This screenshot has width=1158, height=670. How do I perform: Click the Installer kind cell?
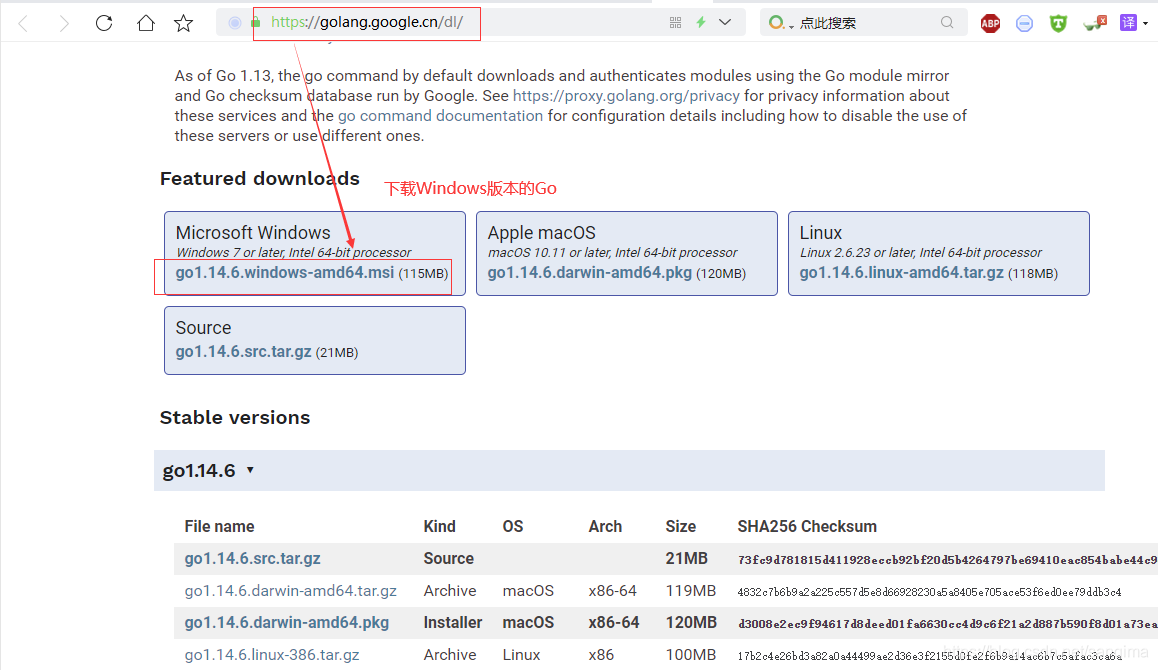click(x=453, y=623)
